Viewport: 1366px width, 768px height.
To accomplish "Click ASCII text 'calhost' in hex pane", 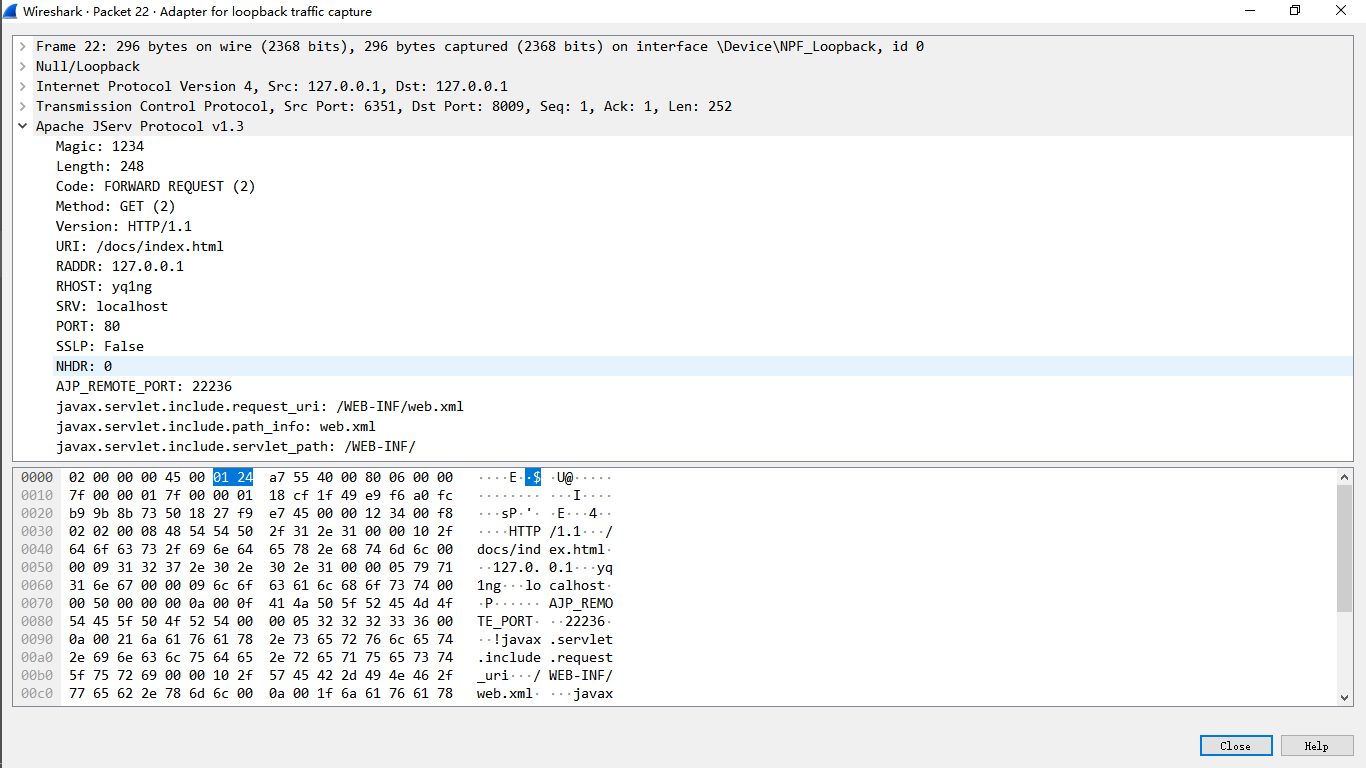I will click(x=577, y=586).
